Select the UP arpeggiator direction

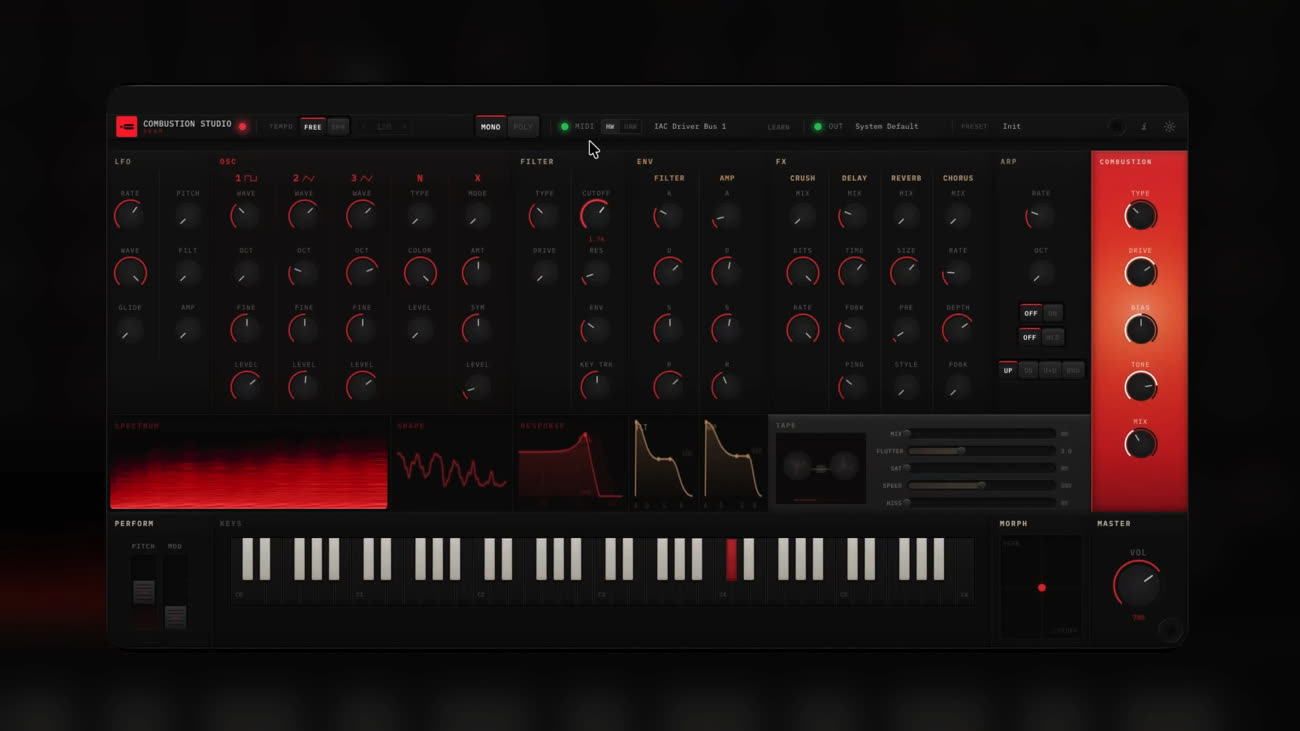point(1008,370)
